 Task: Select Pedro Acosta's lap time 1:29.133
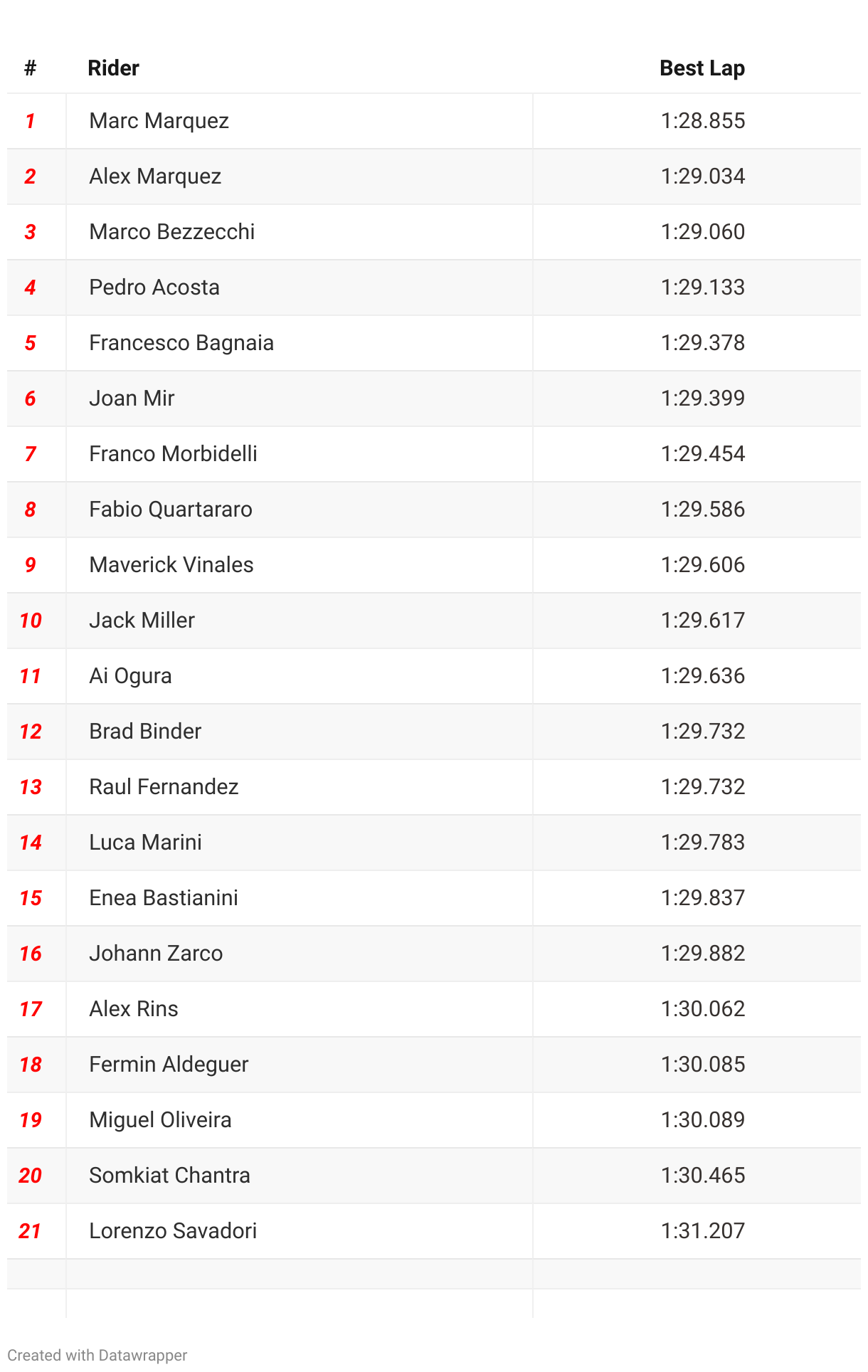pyautogui.click(x=703, y=287)
